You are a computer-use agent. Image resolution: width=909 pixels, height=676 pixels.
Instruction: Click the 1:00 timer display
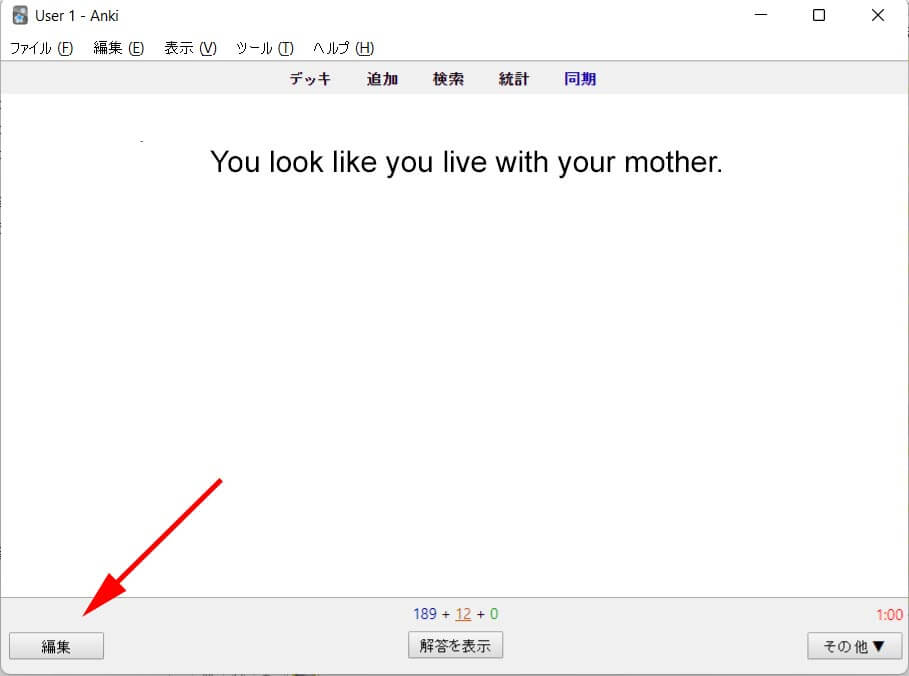(x=889, y=615)
